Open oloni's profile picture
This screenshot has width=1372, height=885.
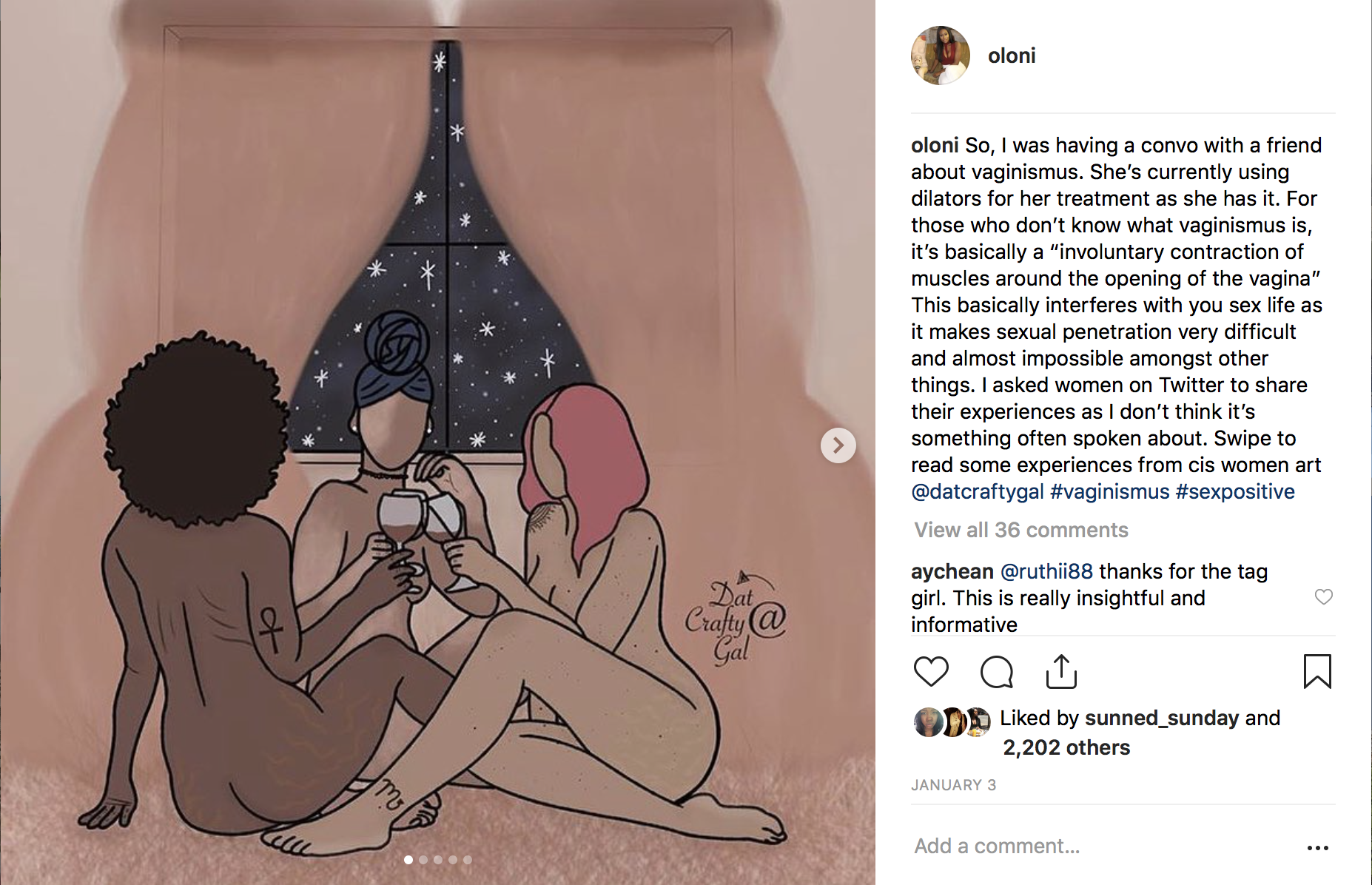[941, 55]
